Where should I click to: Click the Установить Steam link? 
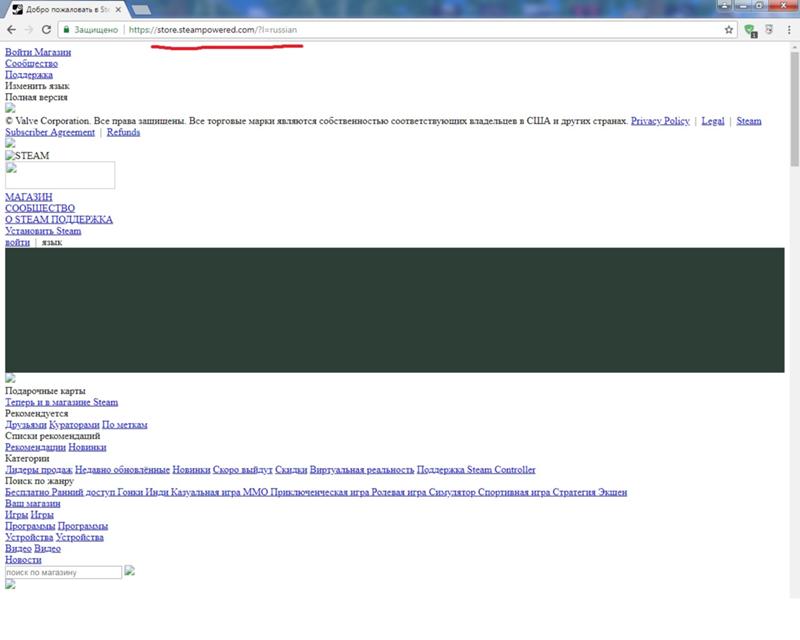[x=43, y=231]
